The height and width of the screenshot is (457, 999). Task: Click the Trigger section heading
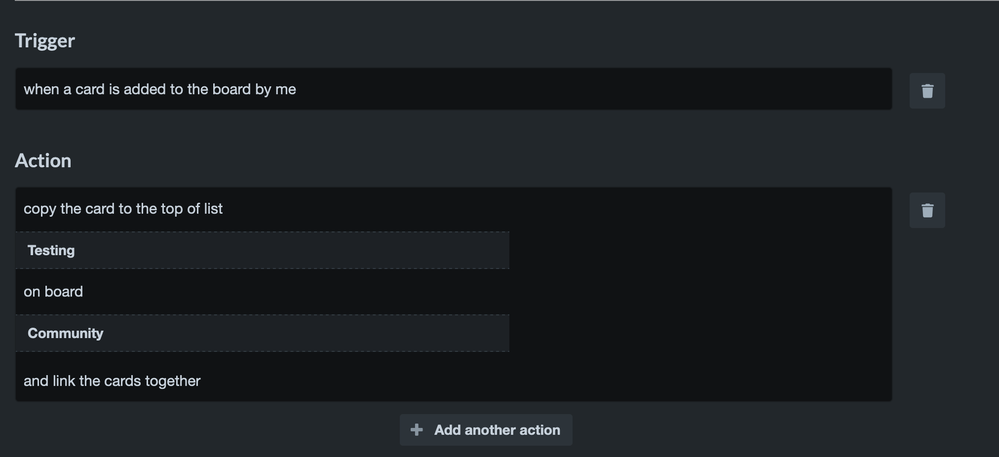coord(45,41)
